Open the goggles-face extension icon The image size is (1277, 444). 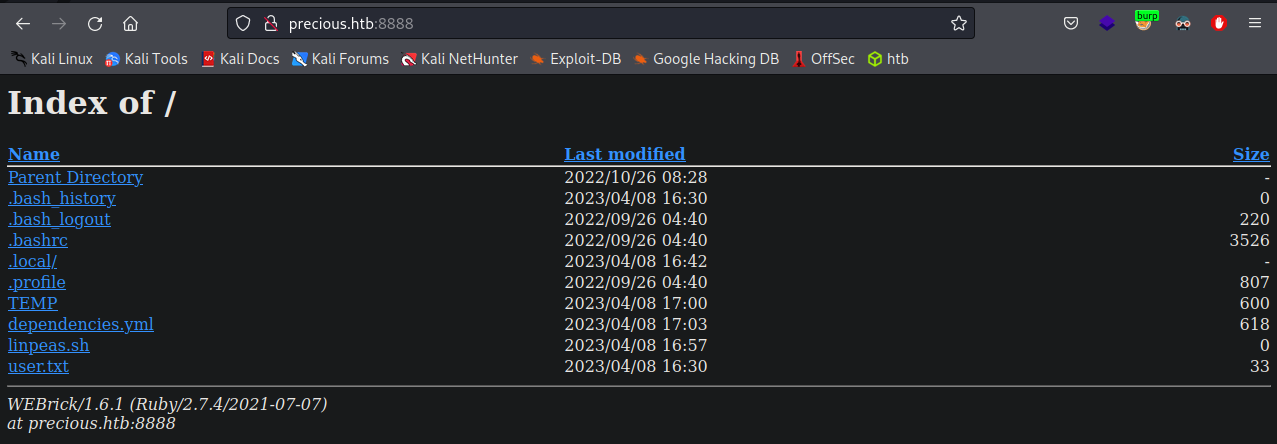pyautogui.click(x=1183, y=23)
